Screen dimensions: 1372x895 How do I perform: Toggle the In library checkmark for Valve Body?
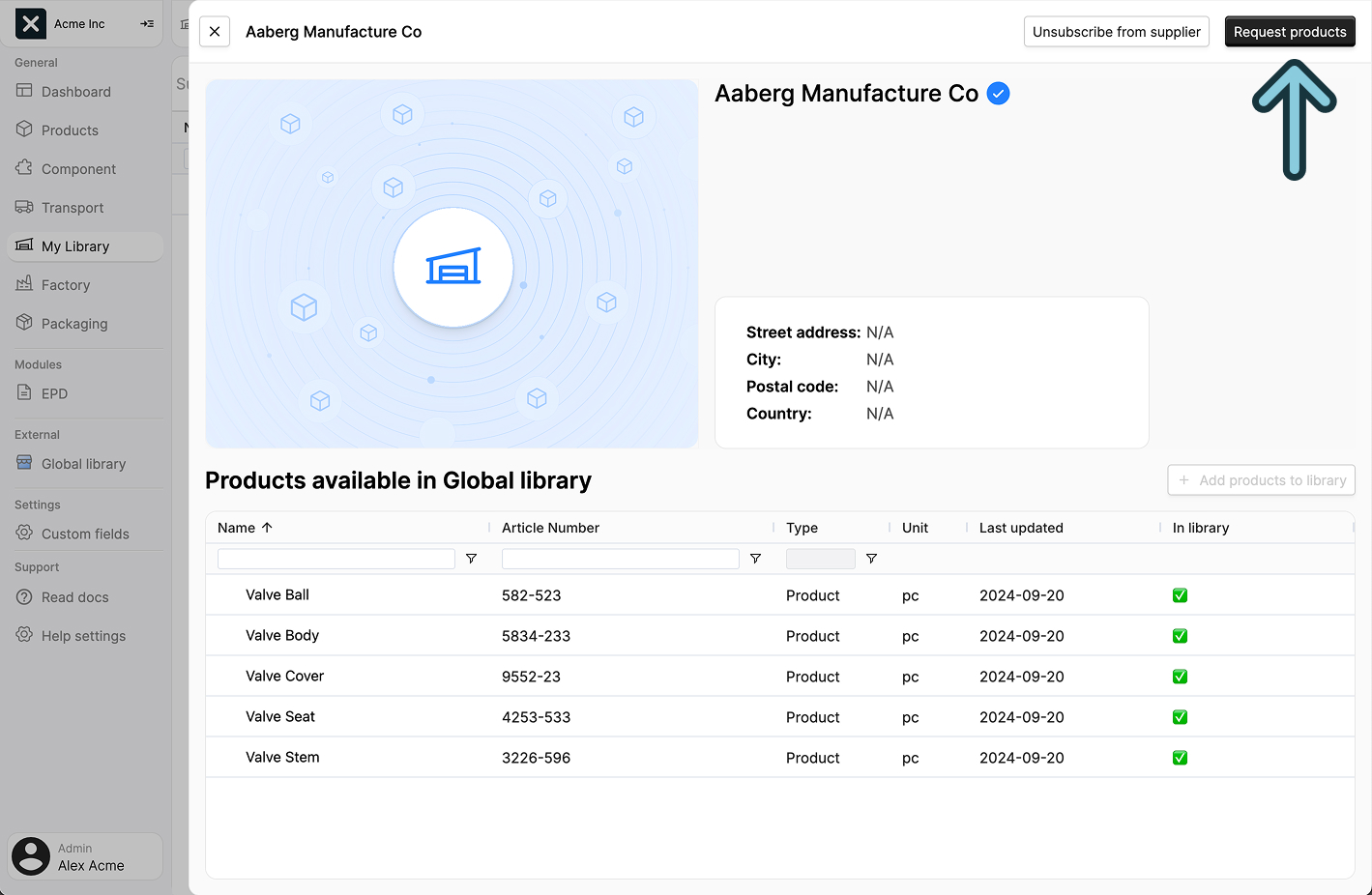[x=1180, y=636]
